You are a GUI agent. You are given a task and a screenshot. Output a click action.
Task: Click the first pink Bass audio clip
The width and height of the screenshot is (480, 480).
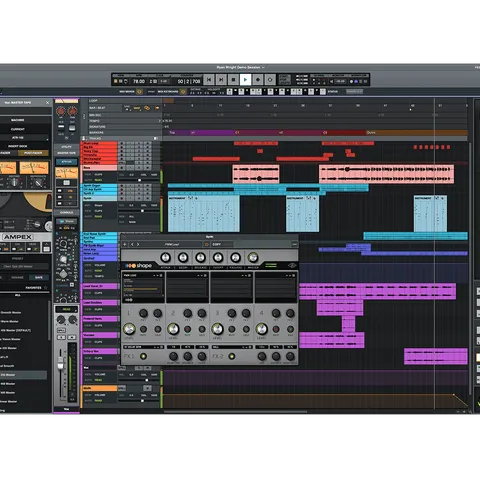click(x=256, y=174)
